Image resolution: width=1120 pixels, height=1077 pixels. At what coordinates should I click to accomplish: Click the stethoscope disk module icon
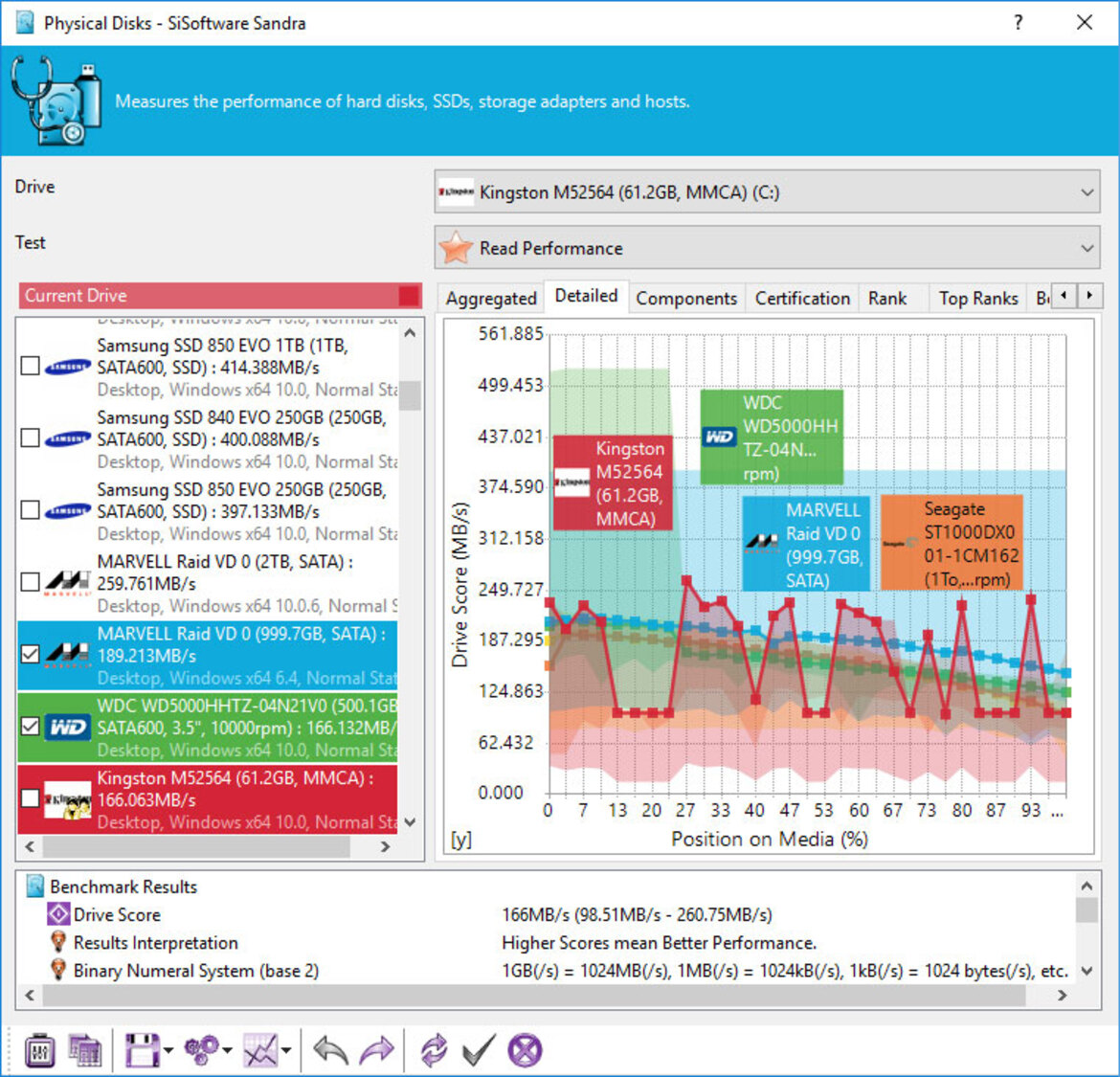click(x=56, y=101)
